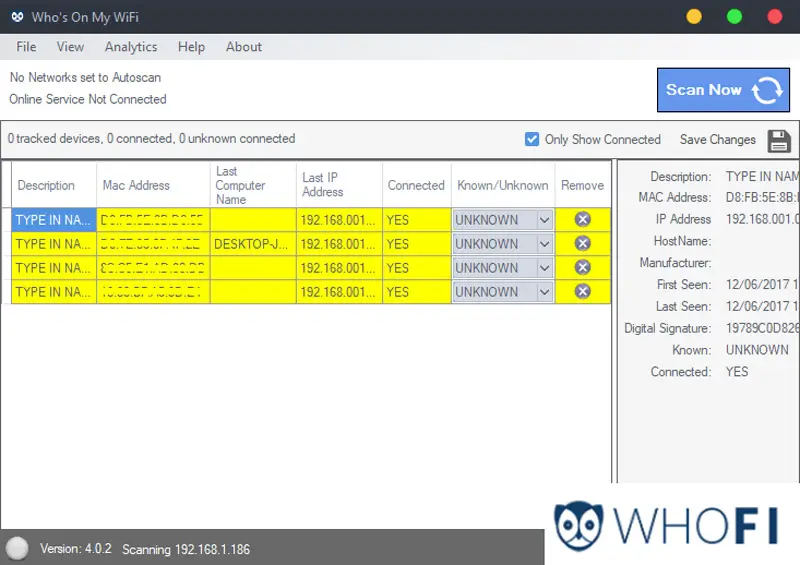Sort by the Description column header
The height and width of the screenshot is (565, 800).
click(54, 185)
